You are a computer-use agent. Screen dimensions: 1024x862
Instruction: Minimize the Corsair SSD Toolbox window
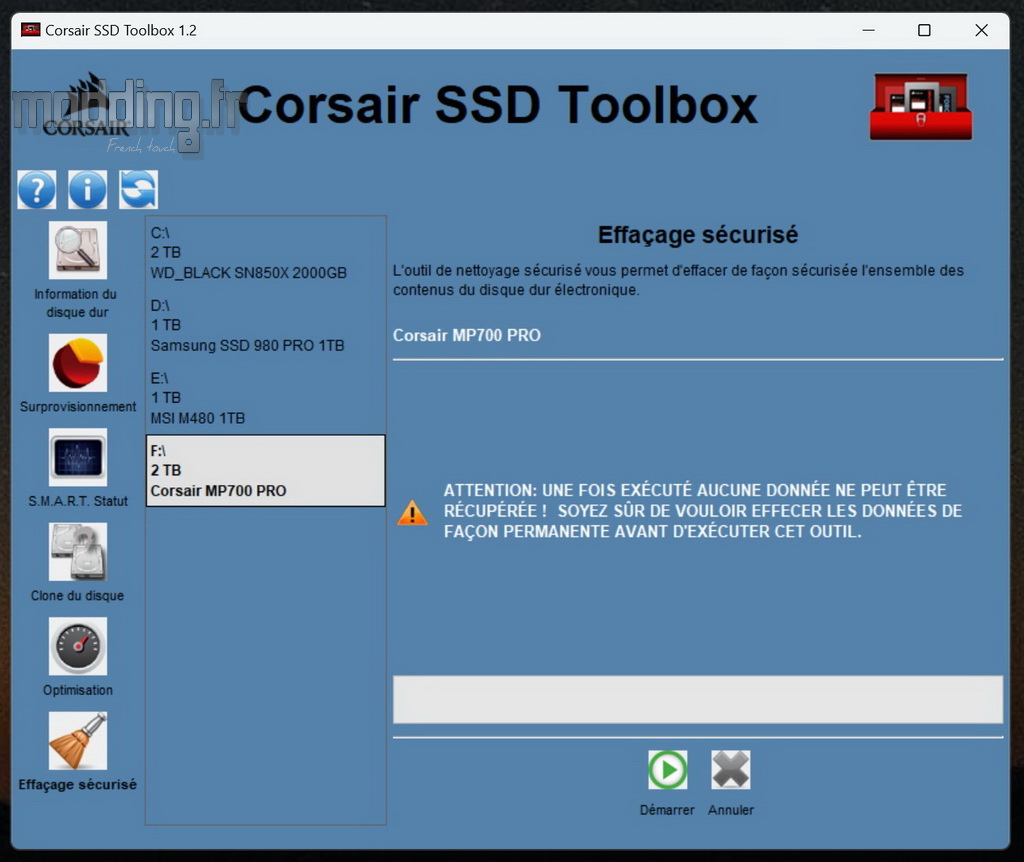(868, 30)
